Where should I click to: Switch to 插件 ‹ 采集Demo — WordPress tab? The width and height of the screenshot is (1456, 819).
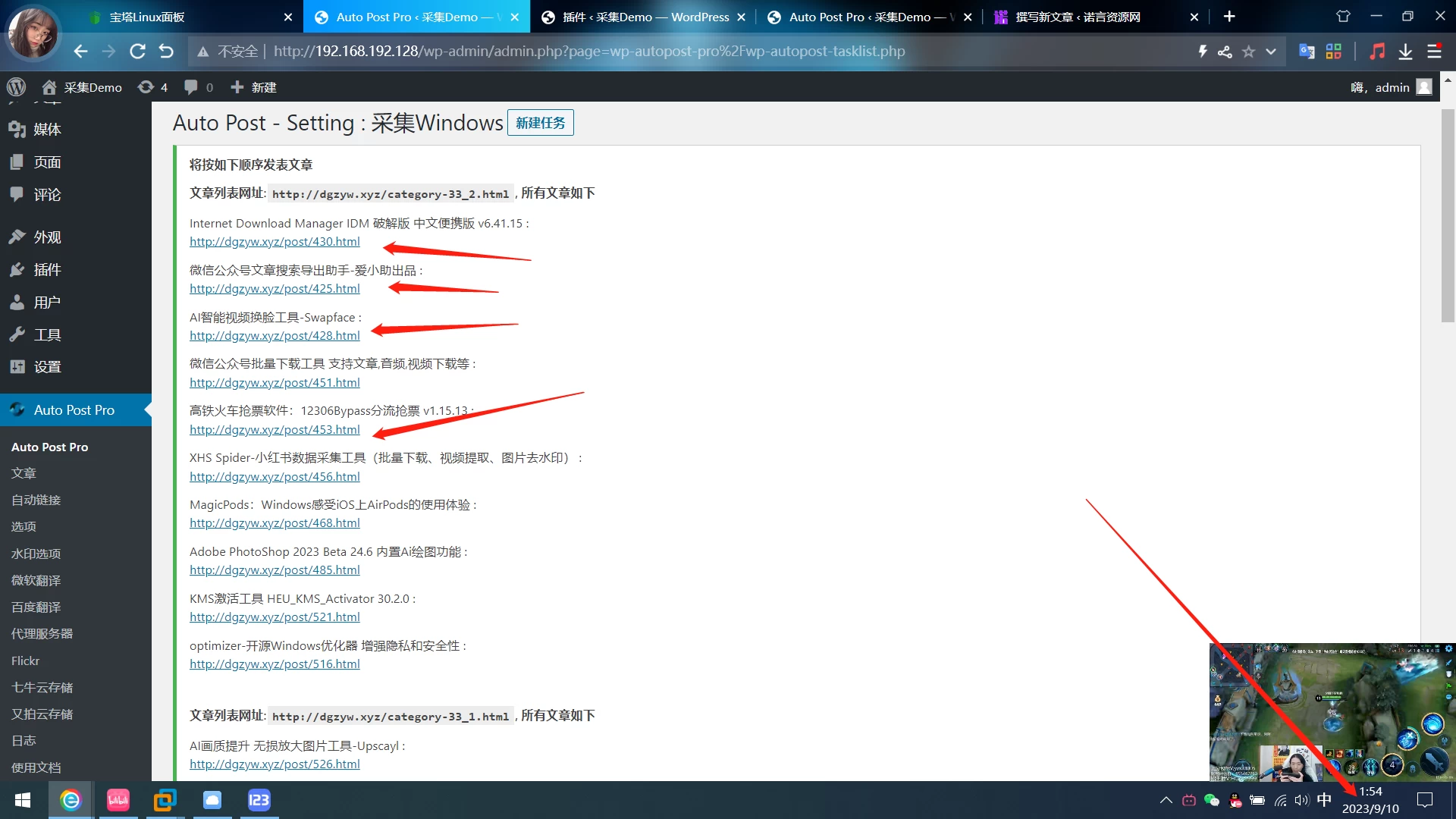click(644, 17)
